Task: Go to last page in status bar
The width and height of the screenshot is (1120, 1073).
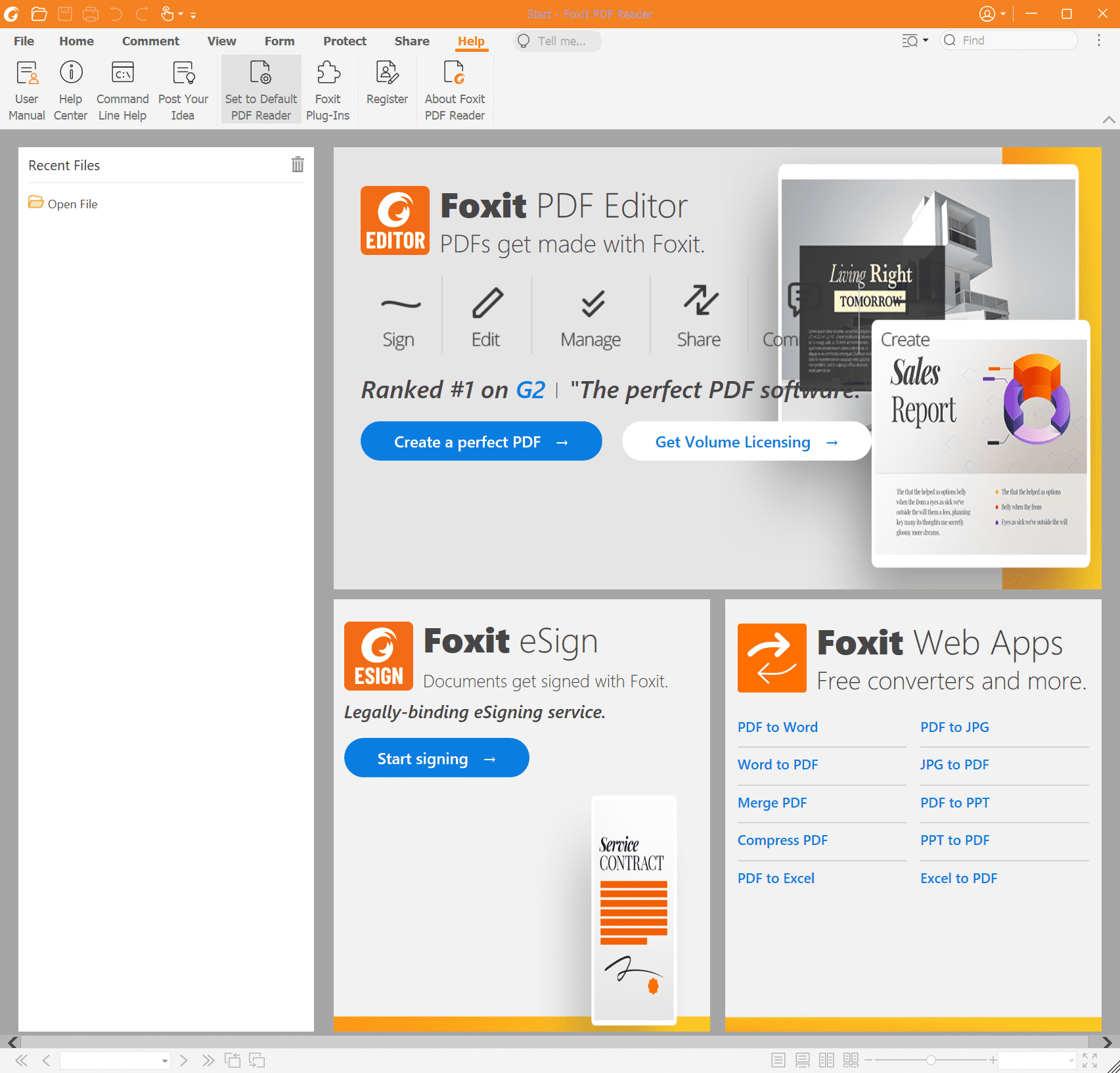Action: pyautogui.click(x=208, y=1060)
